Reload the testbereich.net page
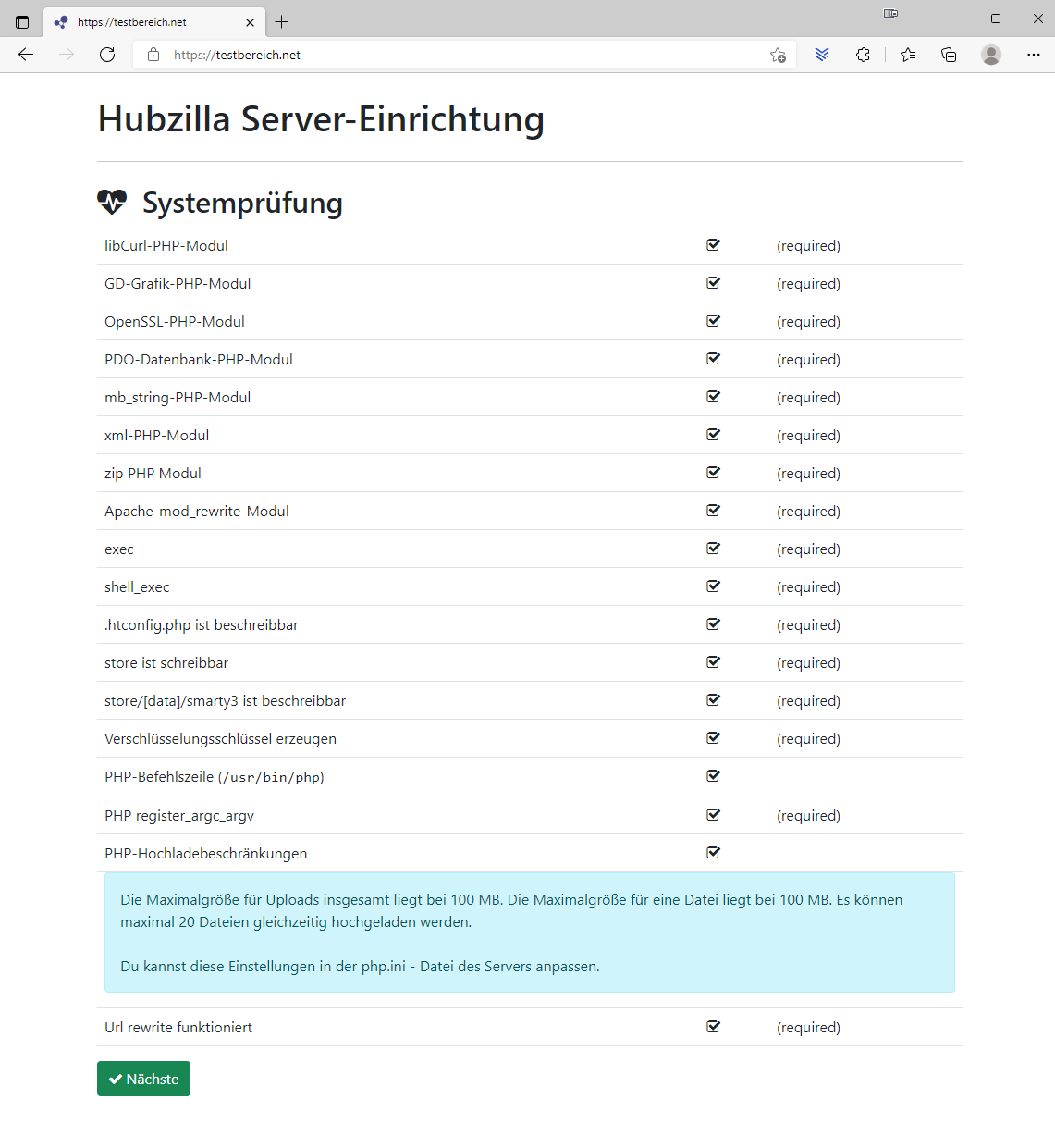1055x1148 pixels. click(107, 55)
